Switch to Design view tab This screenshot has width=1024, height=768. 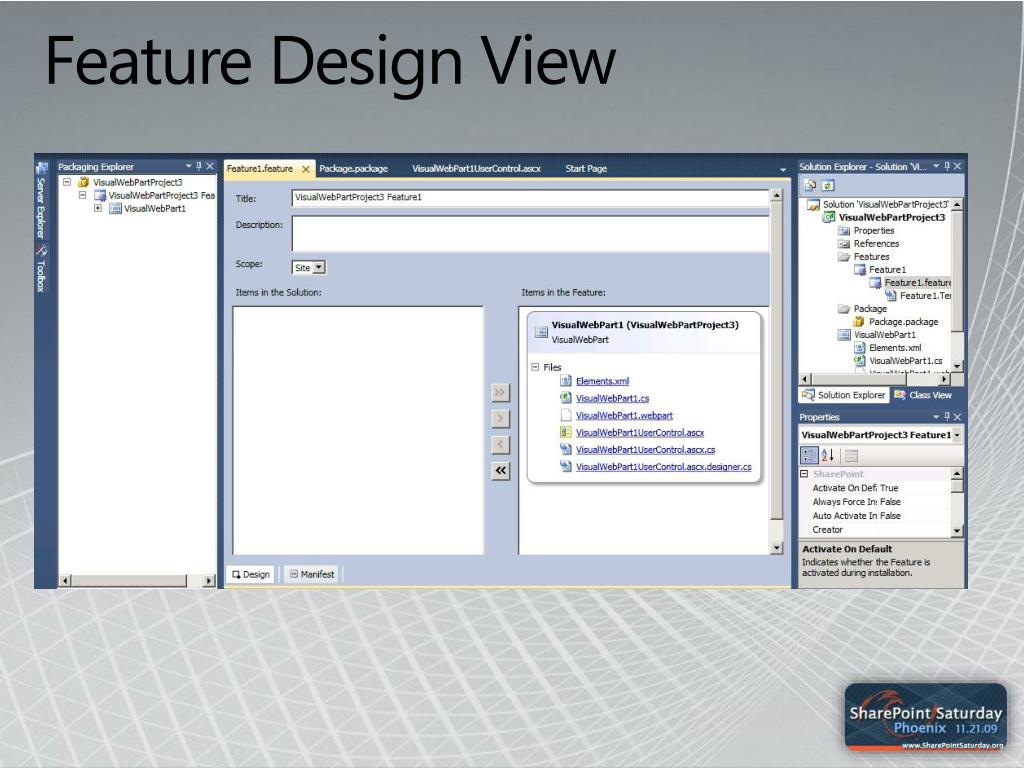pyautogui.click(x=251, y=574)
